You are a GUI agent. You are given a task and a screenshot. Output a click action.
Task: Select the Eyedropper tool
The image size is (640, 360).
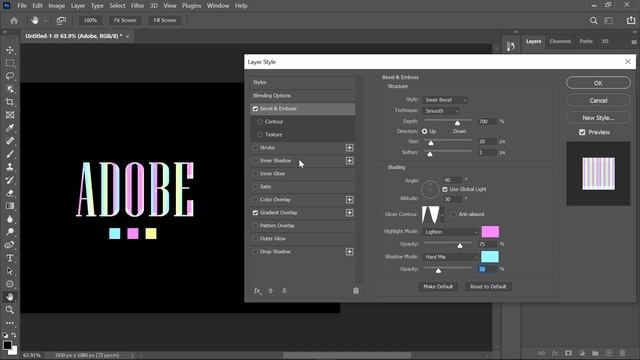tap(10, 128)
